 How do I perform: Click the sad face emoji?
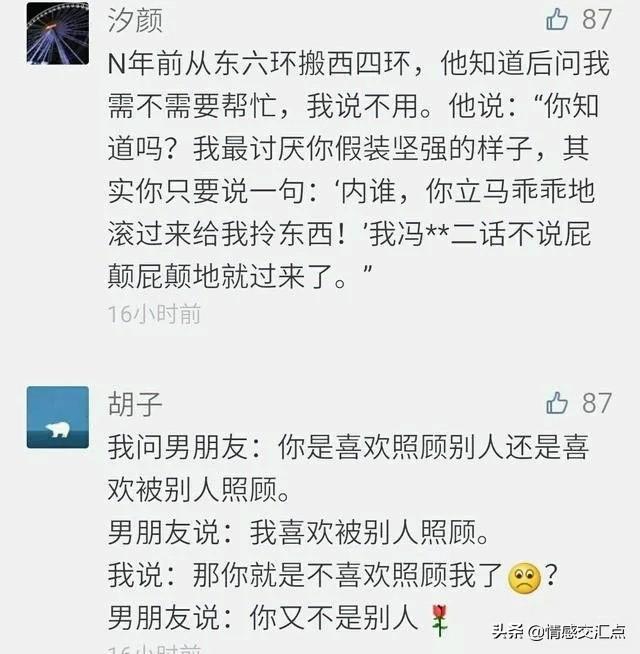pos(524,578)
